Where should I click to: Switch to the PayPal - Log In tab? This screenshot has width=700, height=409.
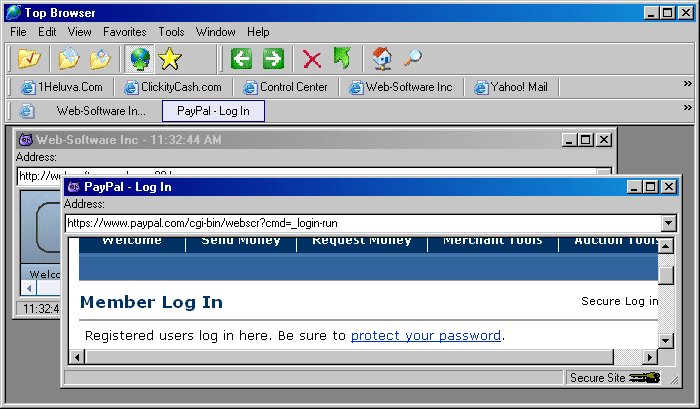(213, 111)
